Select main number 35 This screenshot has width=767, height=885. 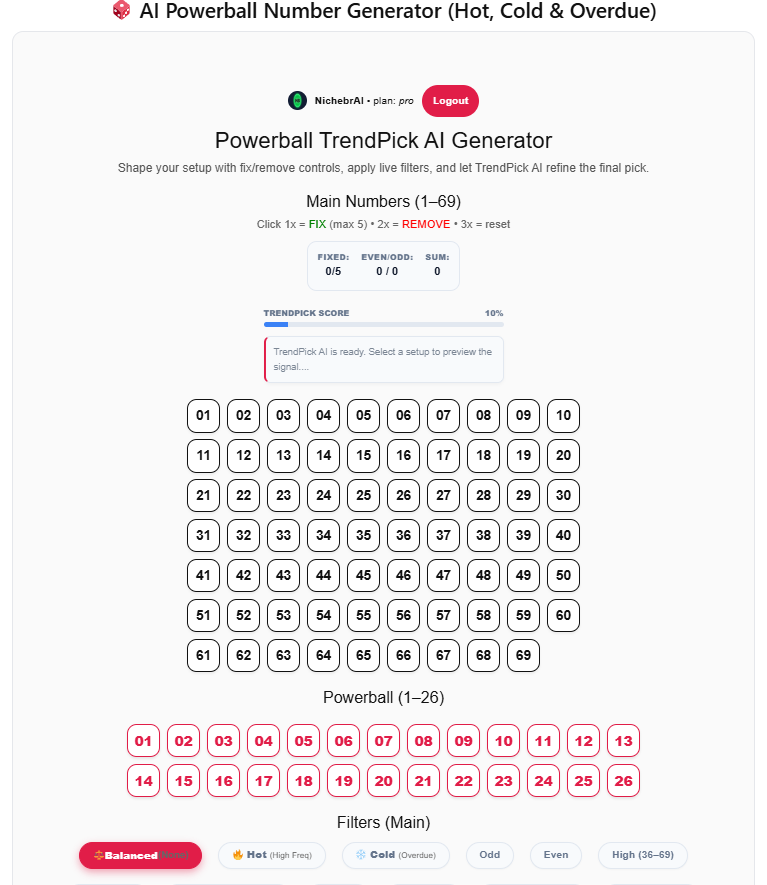(x=363, y=535)
